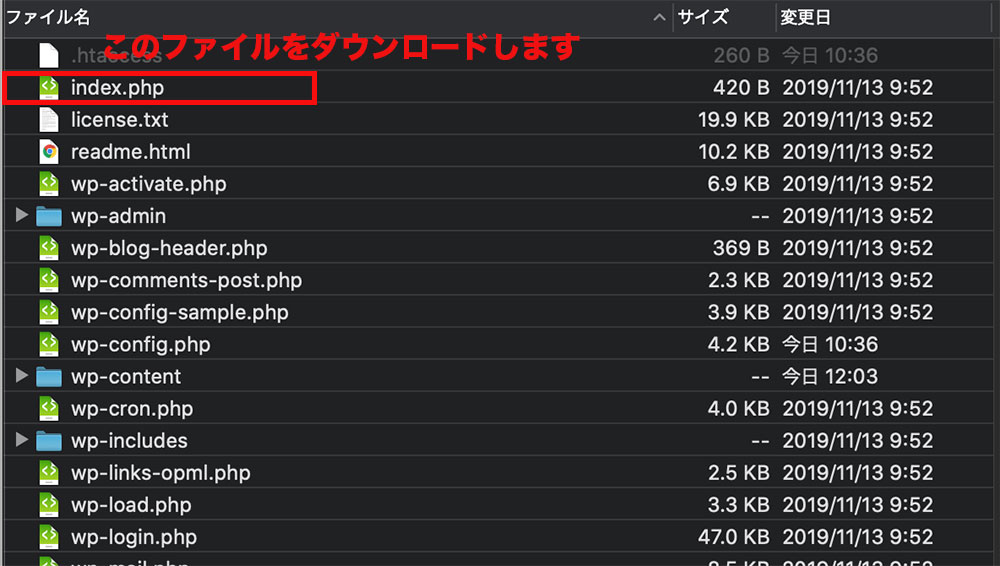
Task: Sort by 変更日 column header
Action: 805,17
